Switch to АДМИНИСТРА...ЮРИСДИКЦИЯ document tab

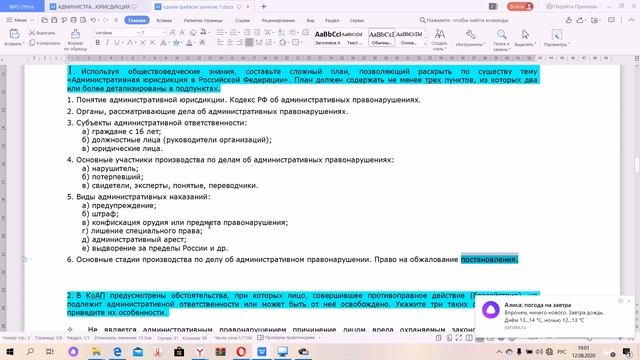[x=94, y=7]
